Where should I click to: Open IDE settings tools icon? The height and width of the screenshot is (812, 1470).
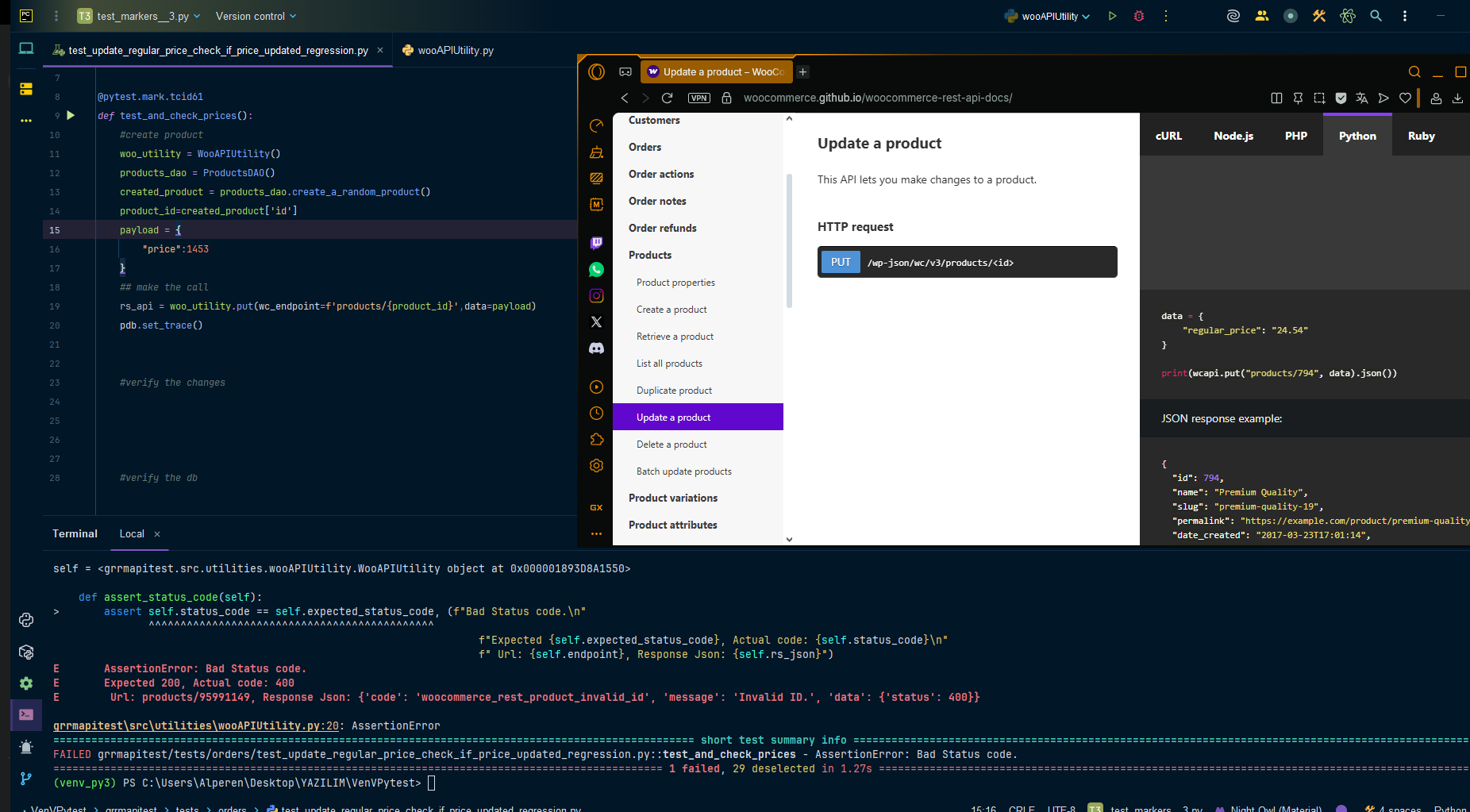[x=1318, y=16]
